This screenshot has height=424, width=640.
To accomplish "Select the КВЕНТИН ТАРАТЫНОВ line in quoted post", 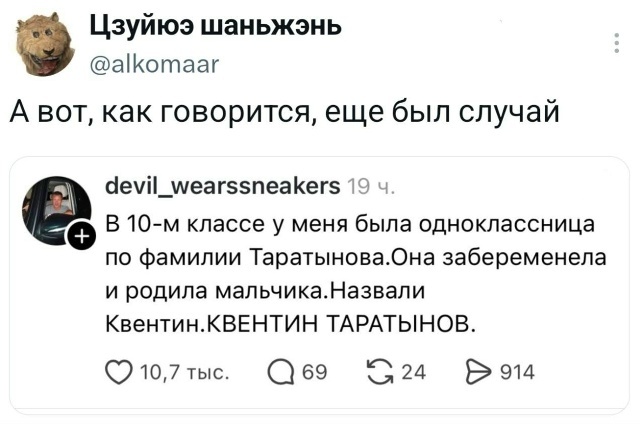I will [x=291, y=325].
